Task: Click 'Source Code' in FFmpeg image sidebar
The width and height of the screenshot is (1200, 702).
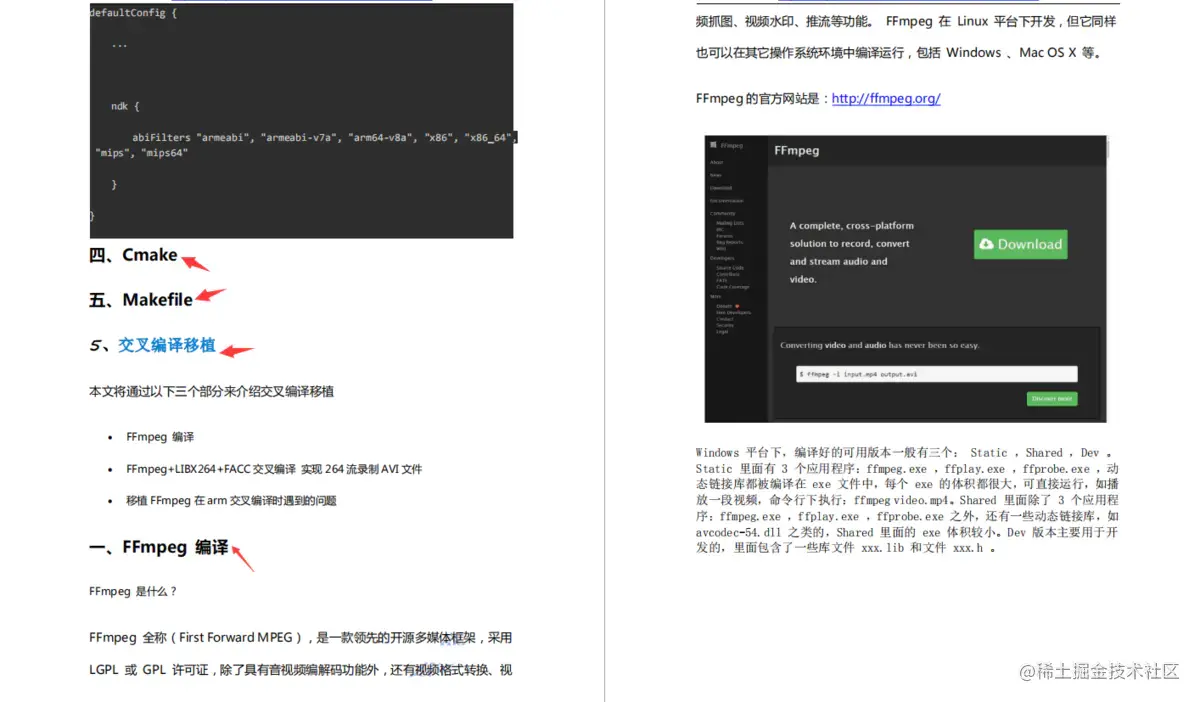Action: coord(730,268)
